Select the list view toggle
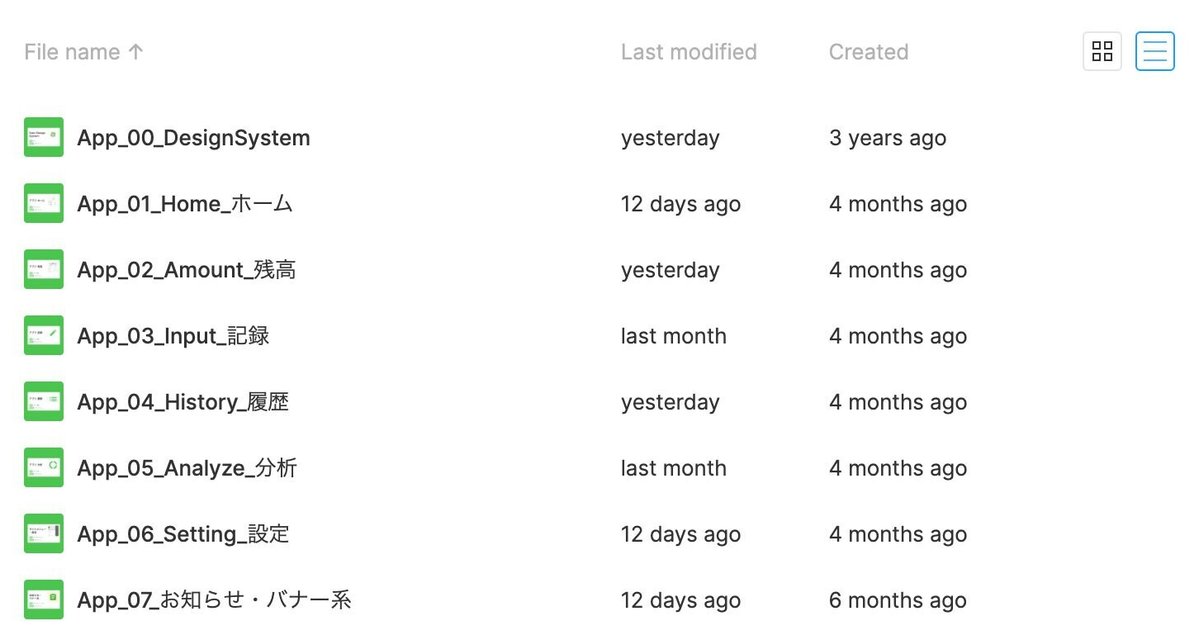Screen dimensions: 1200x635 (1155, 51)
